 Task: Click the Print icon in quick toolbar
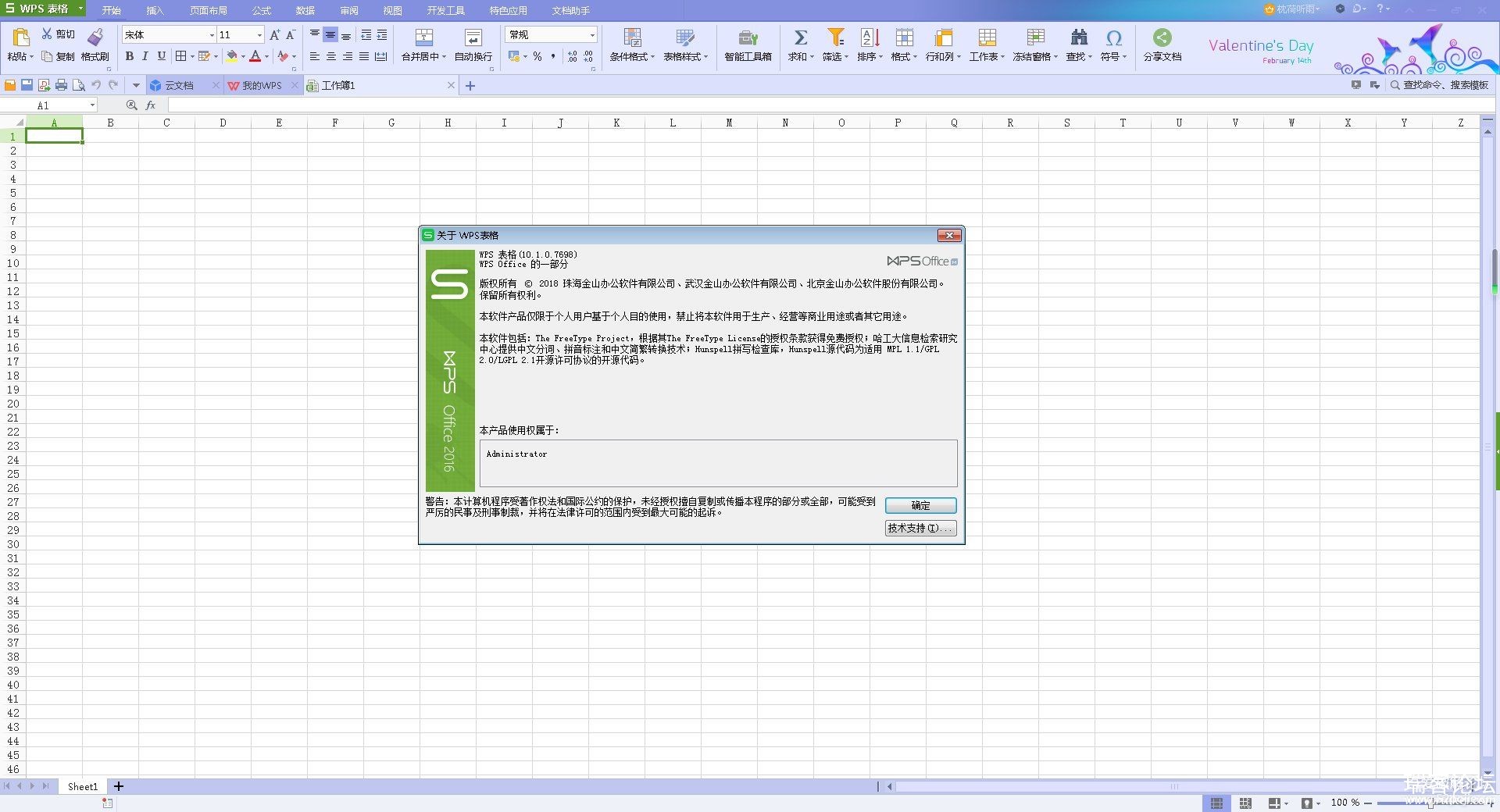pyautogui.click(x=61, y=85)
